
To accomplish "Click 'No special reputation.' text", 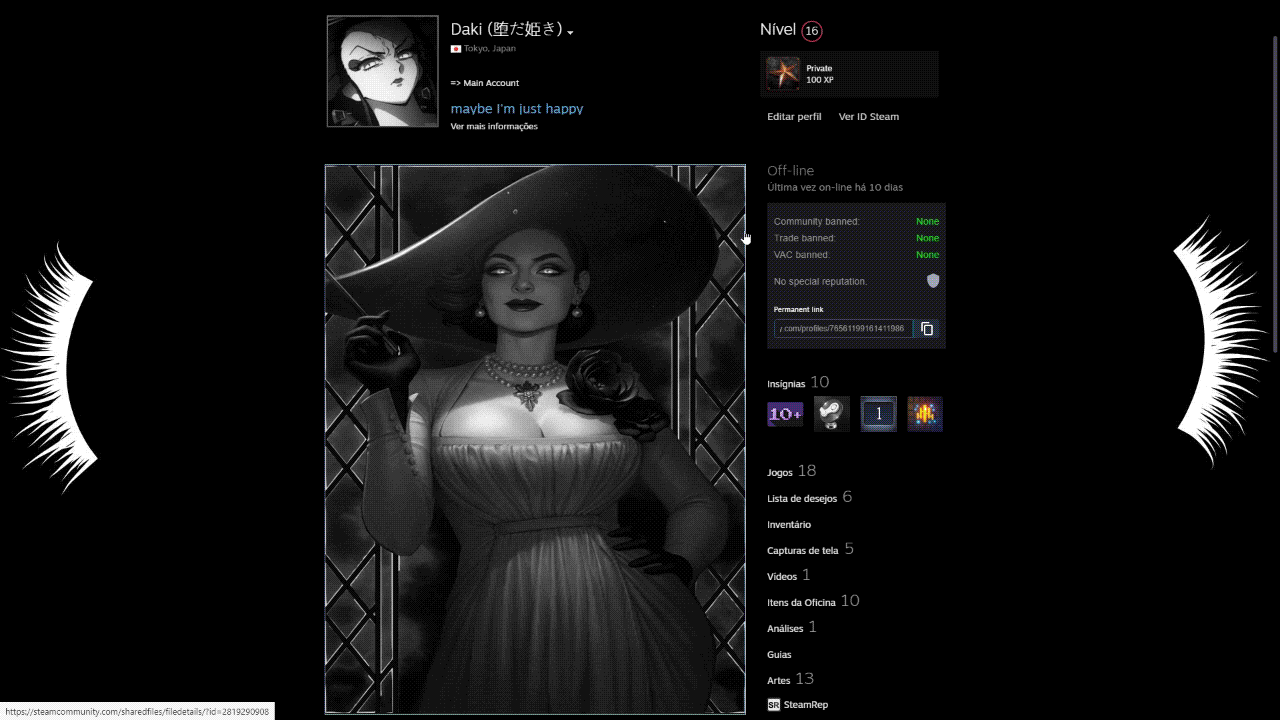I will (x=820, y=282).
